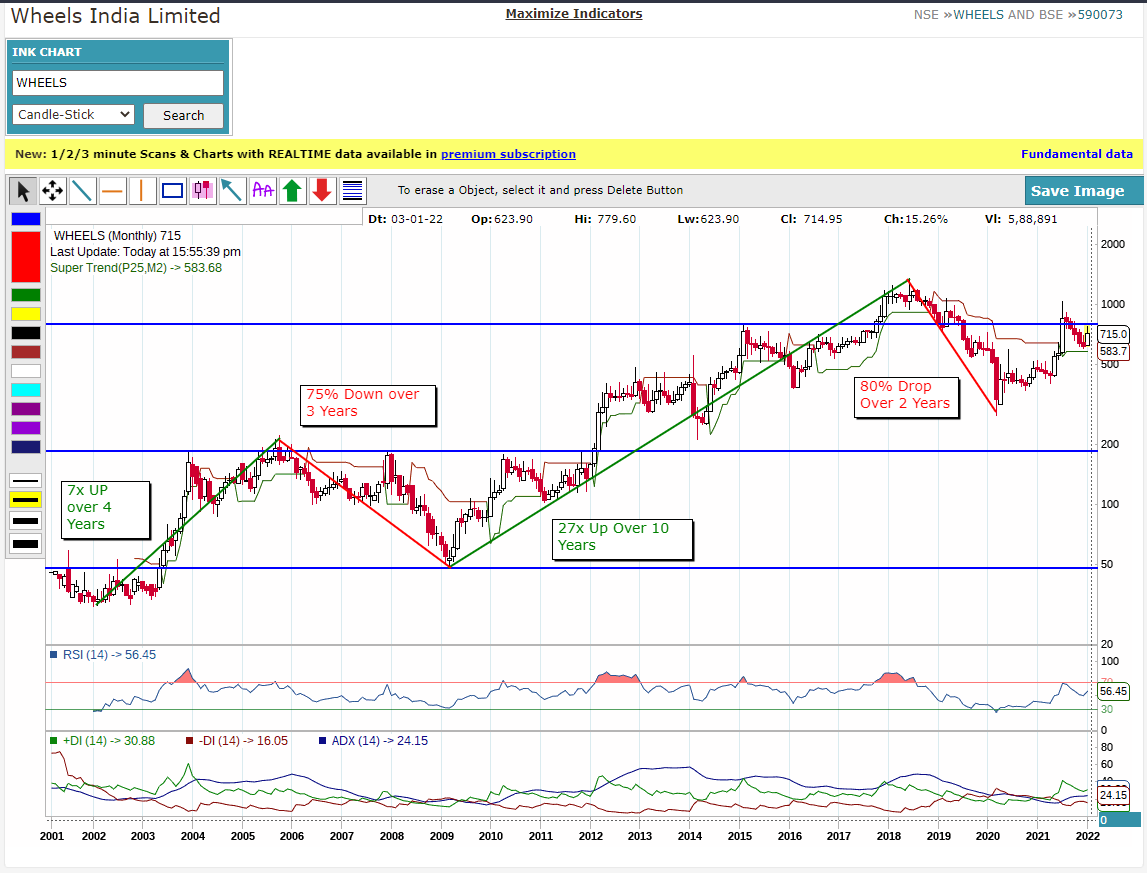Click the 715.0 price tag on axis
1147x873 pixels.
[x=1113, y=334]
